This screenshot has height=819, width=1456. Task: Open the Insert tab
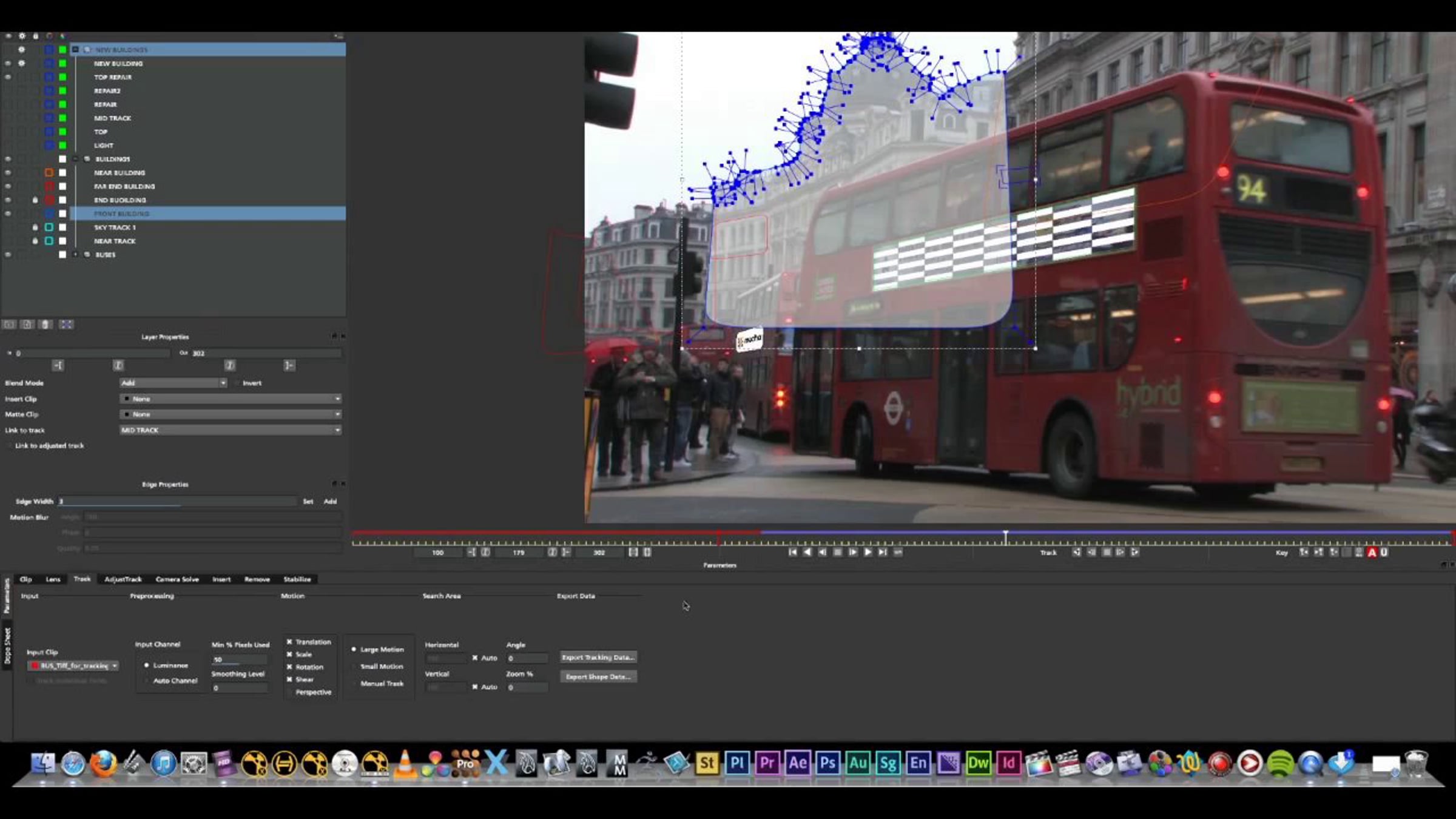(221, 579)
